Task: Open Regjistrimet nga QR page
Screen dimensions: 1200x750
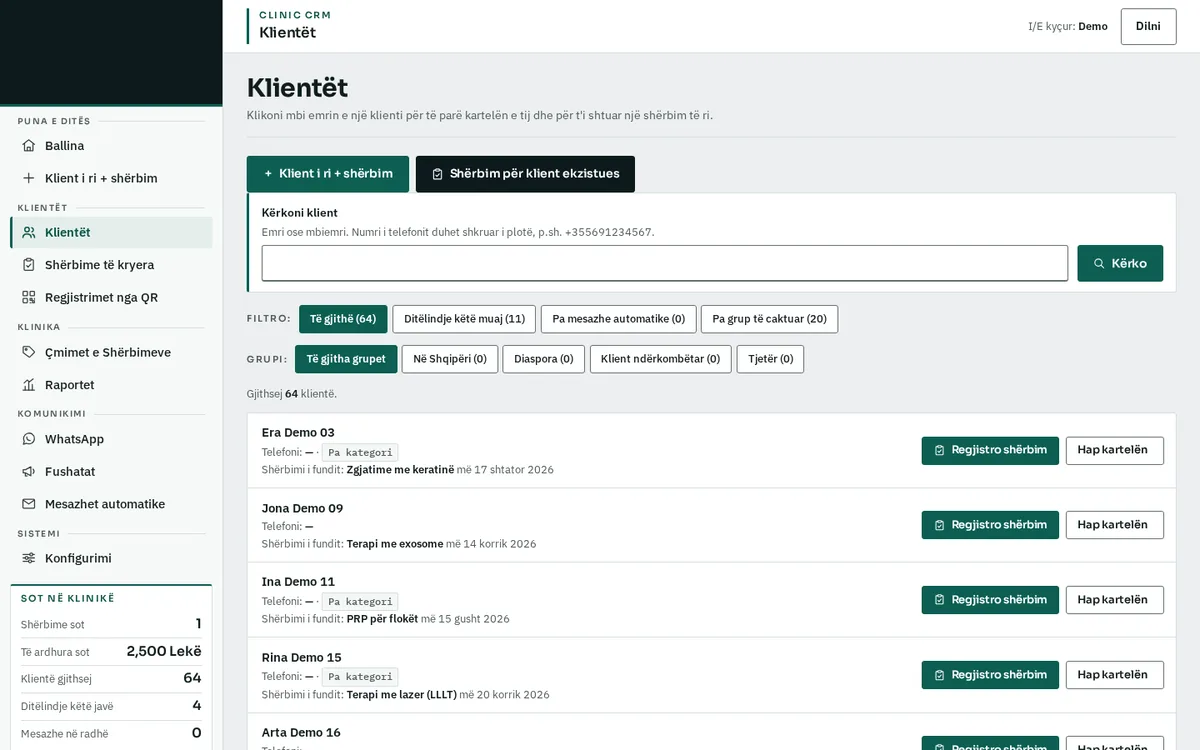Action: click(x=111, y=297)
